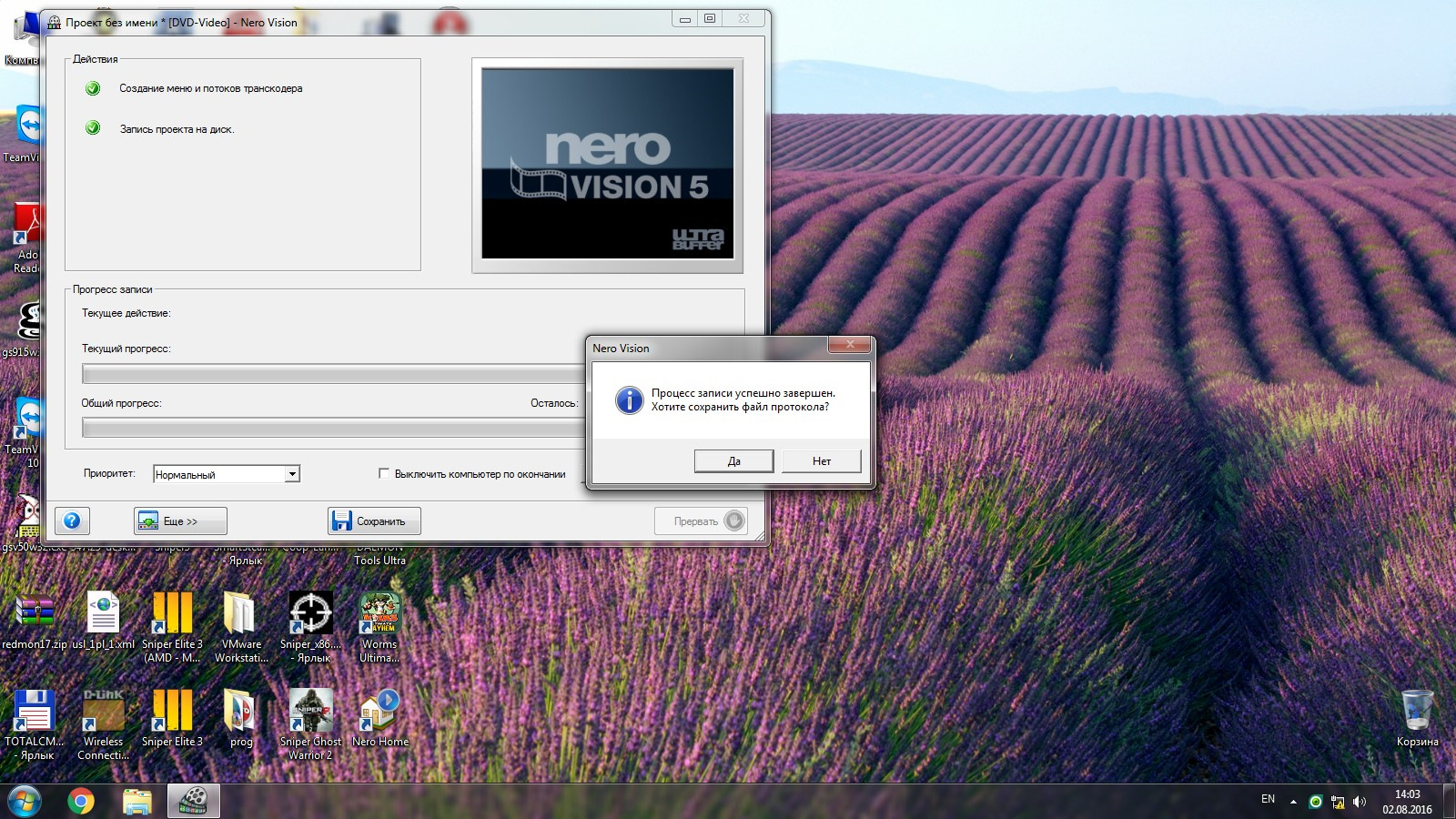Select D-Link Wireless Connection shortcut

coord(103,724)
